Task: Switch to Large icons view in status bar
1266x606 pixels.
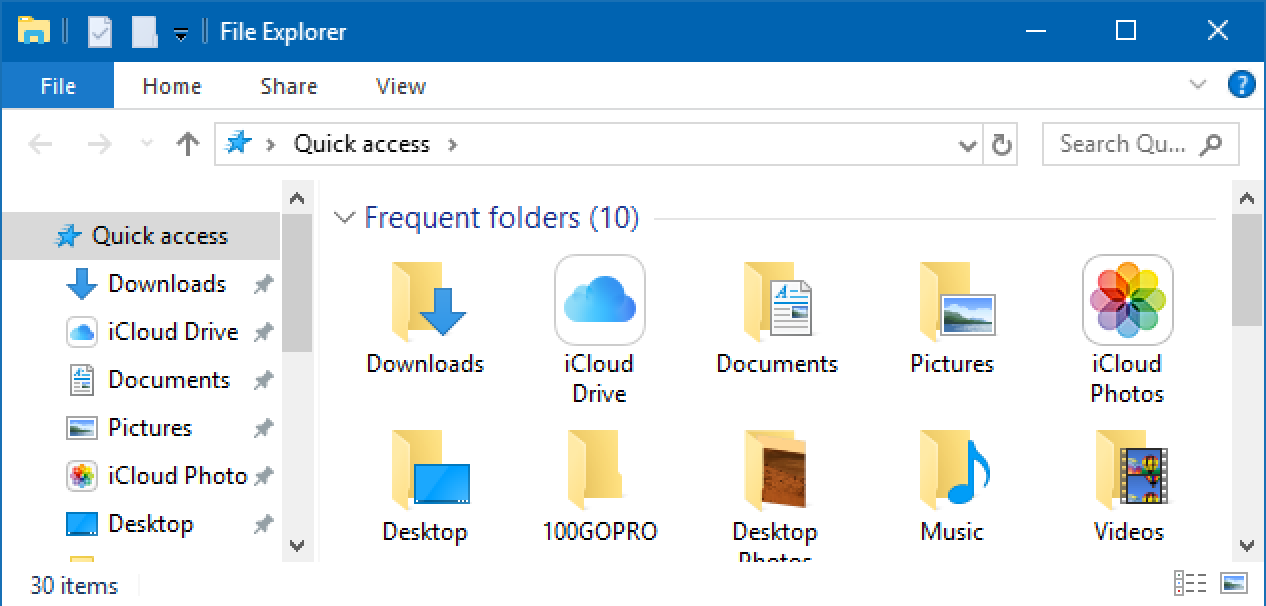Action: click(x=1234, y=583)
